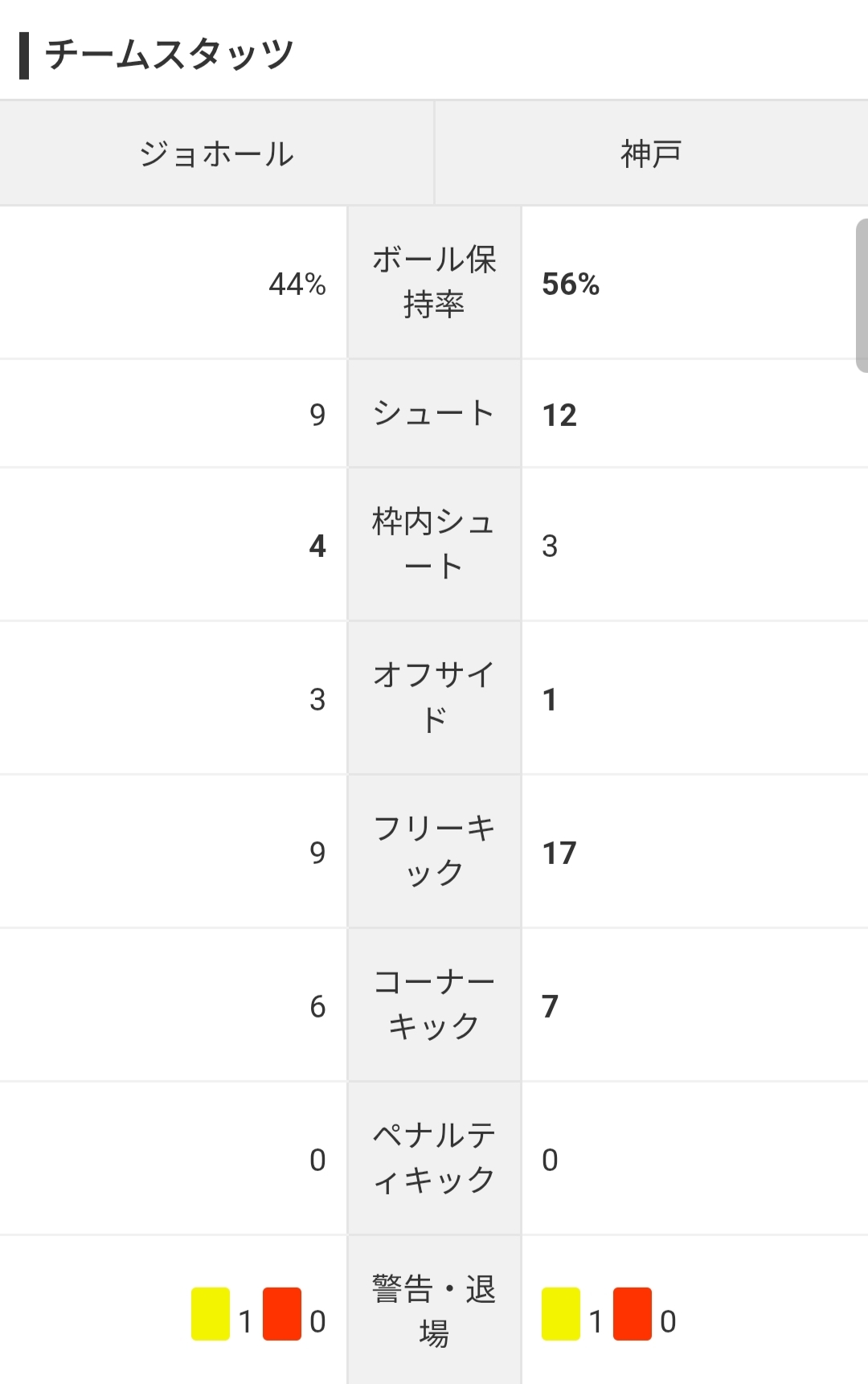
Task: Click the vertical scrollbar handle
Action: (862, 294)
